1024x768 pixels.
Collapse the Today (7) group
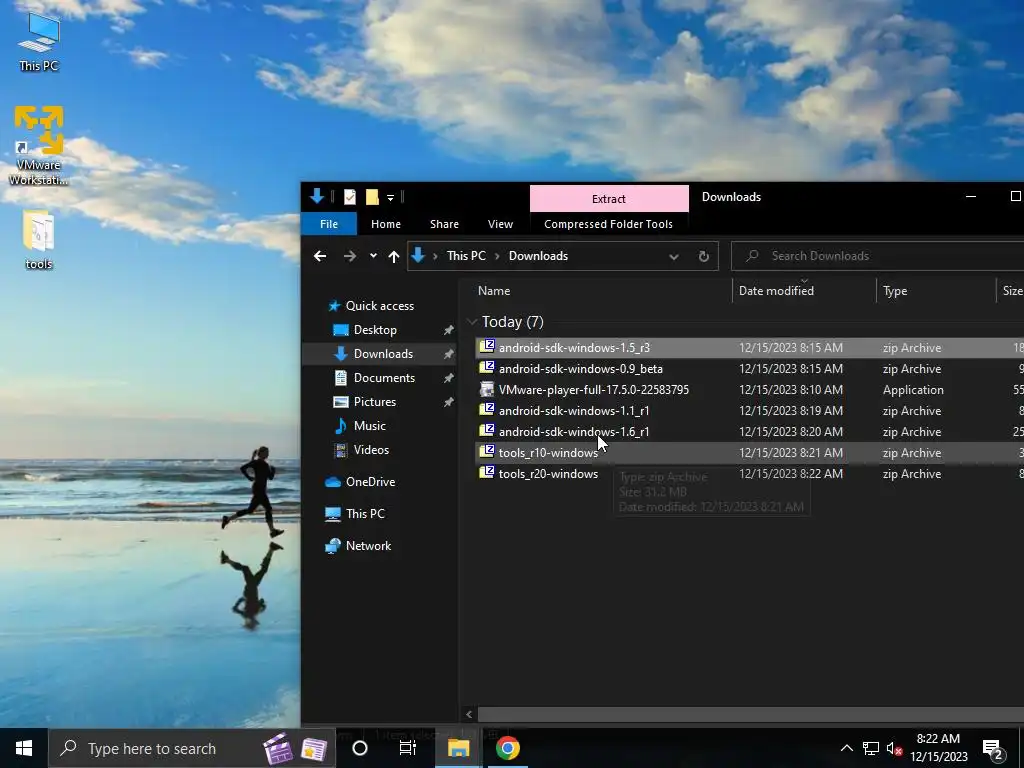point(472,322)
